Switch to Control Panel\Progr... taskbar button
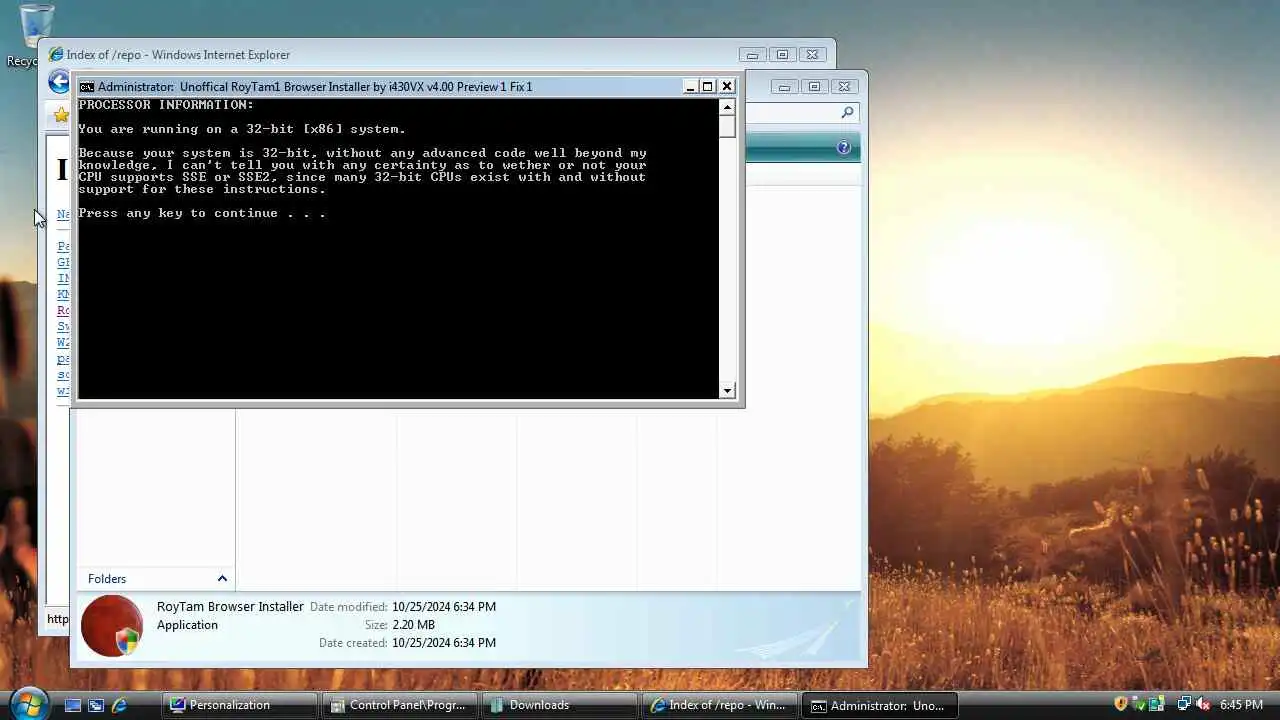 [400, 705]
